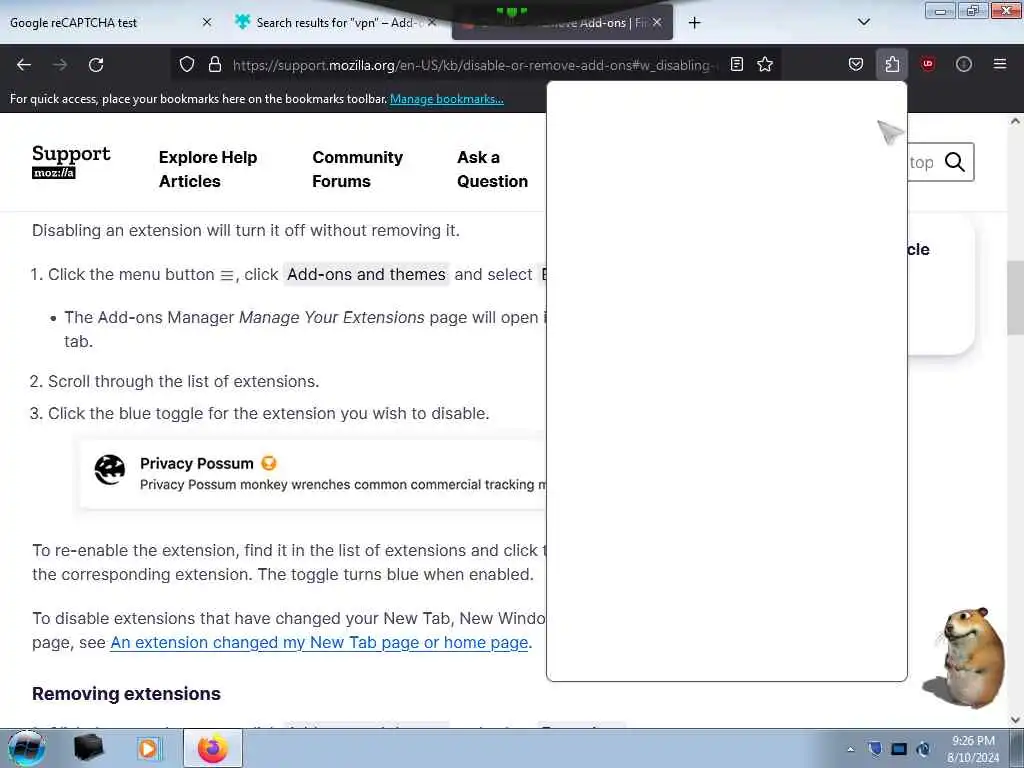This screenshot has width=1024, height=768.
Task: Save page to Pocket
Action: (x=856, y=64)
